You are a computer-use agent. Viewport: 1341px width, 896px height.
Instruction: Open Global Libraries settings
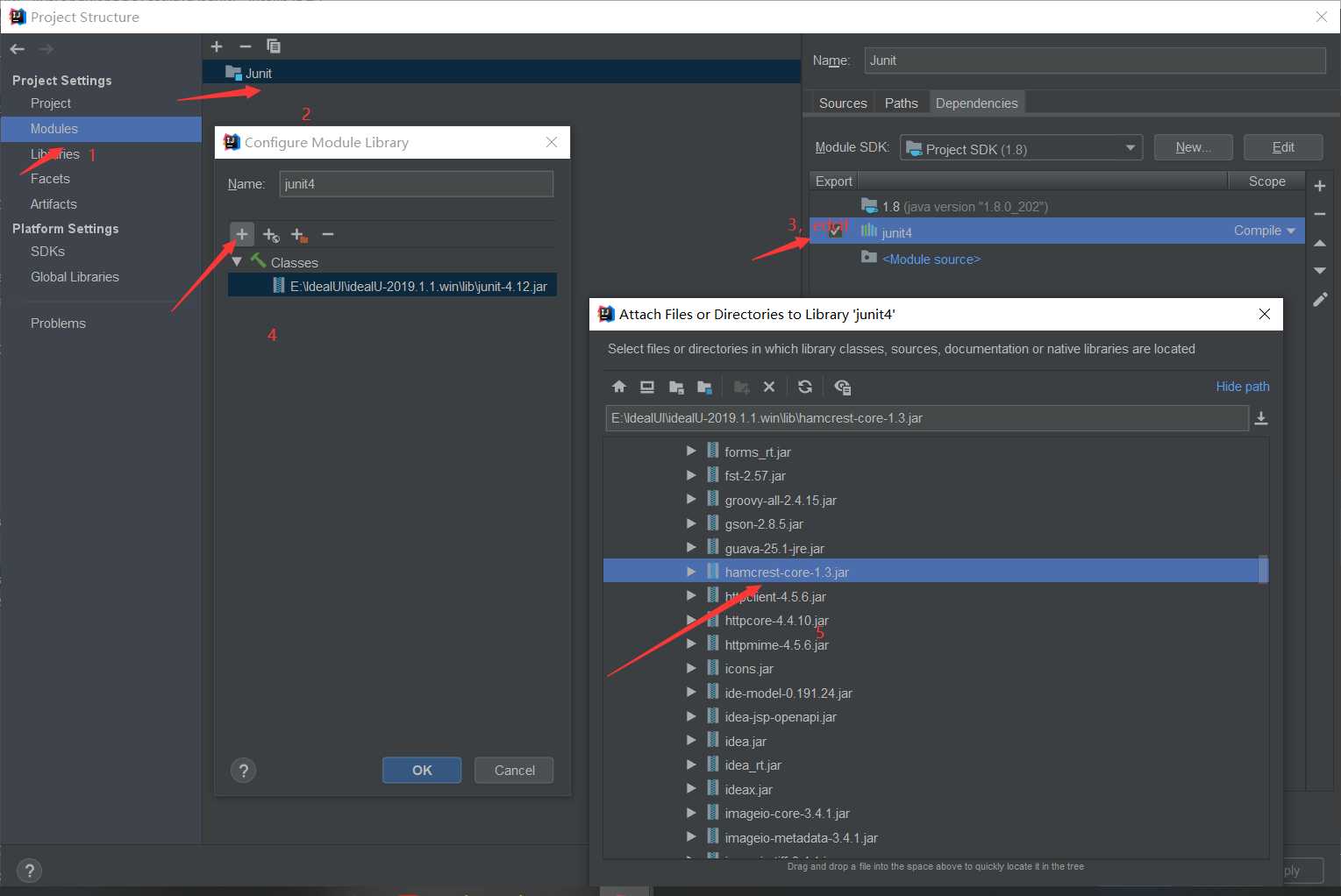75,277
